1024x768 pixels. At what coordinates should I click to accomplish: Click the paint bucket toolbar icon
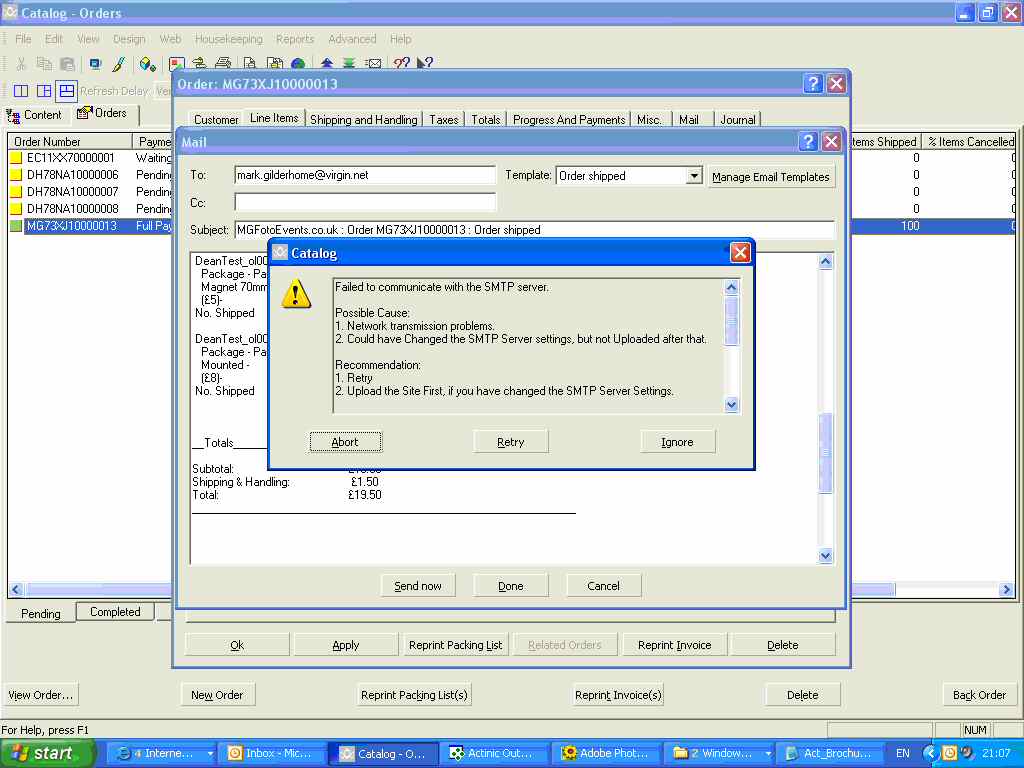tap(147, 64)
